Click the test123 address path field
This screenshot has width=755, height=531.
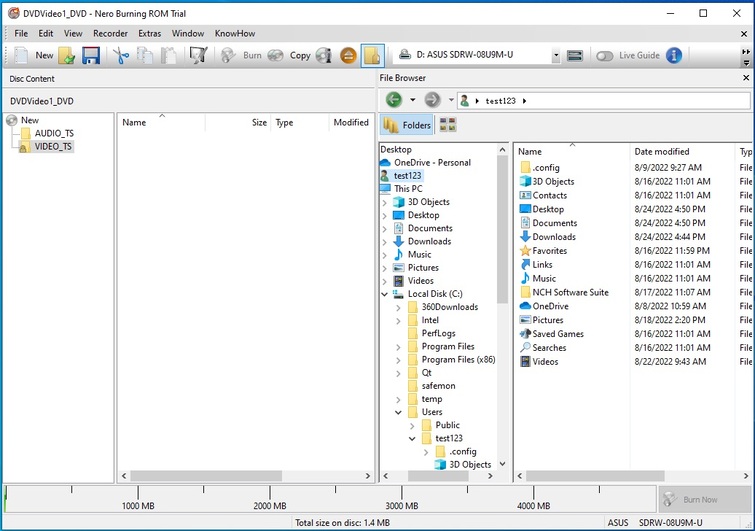click(603, 101)
